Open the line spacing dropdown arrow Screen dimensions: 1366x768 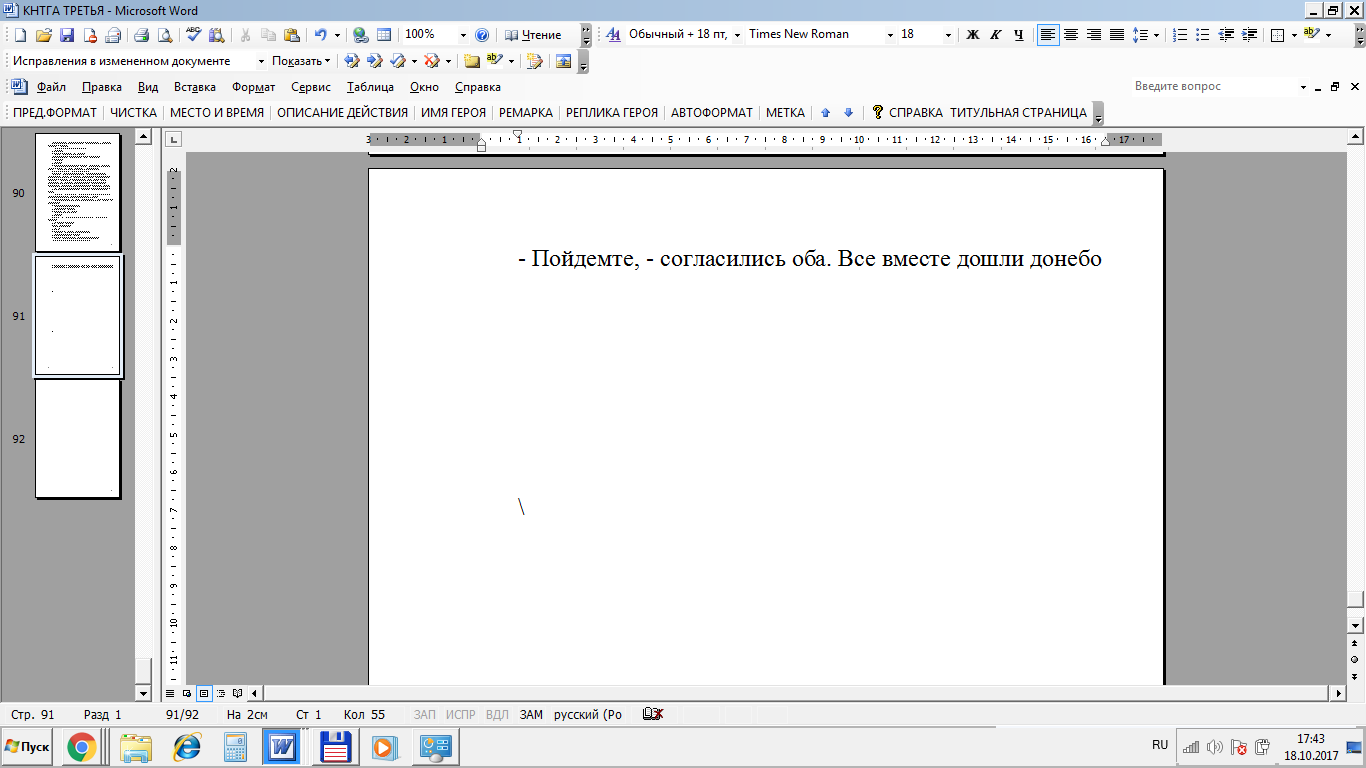point(1157,34)
